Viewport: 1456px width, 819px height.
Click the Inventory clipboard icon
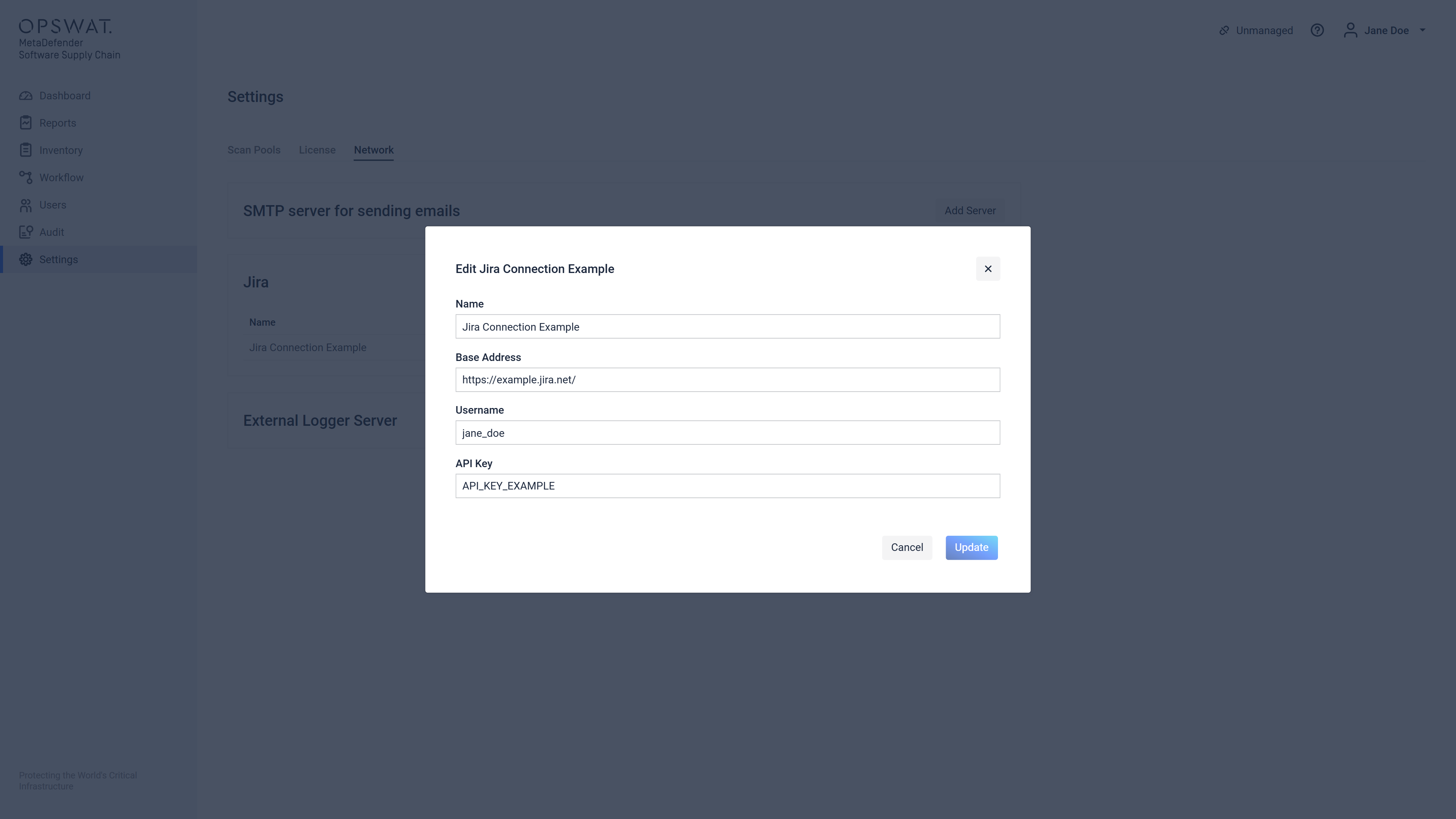coord(25,151)
